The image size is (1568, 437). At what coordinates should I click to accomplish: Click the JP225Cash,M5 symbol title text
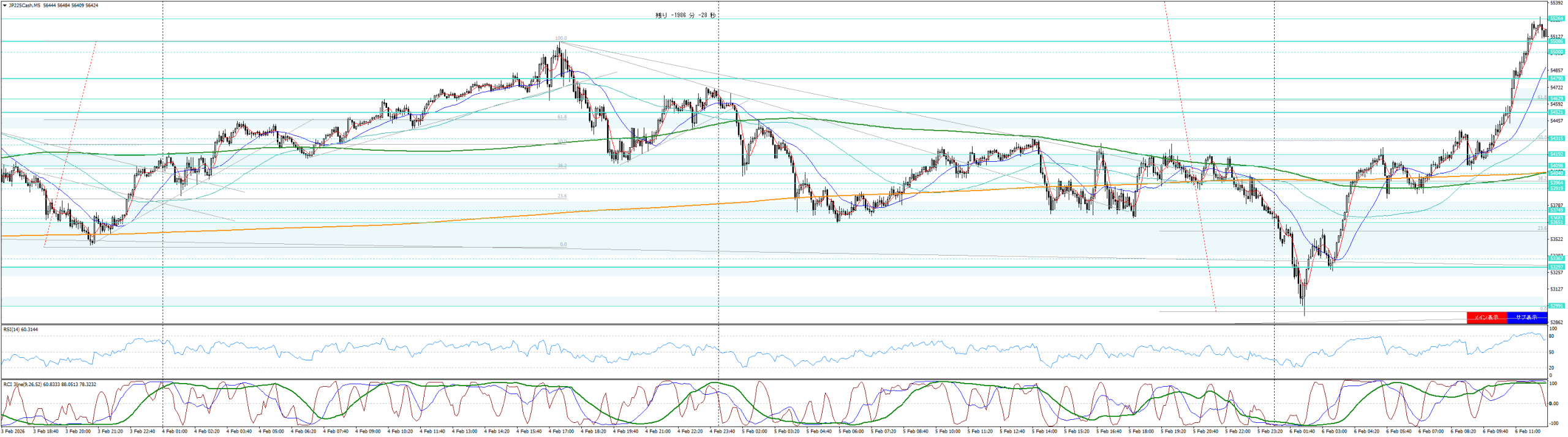coord(24,6)
